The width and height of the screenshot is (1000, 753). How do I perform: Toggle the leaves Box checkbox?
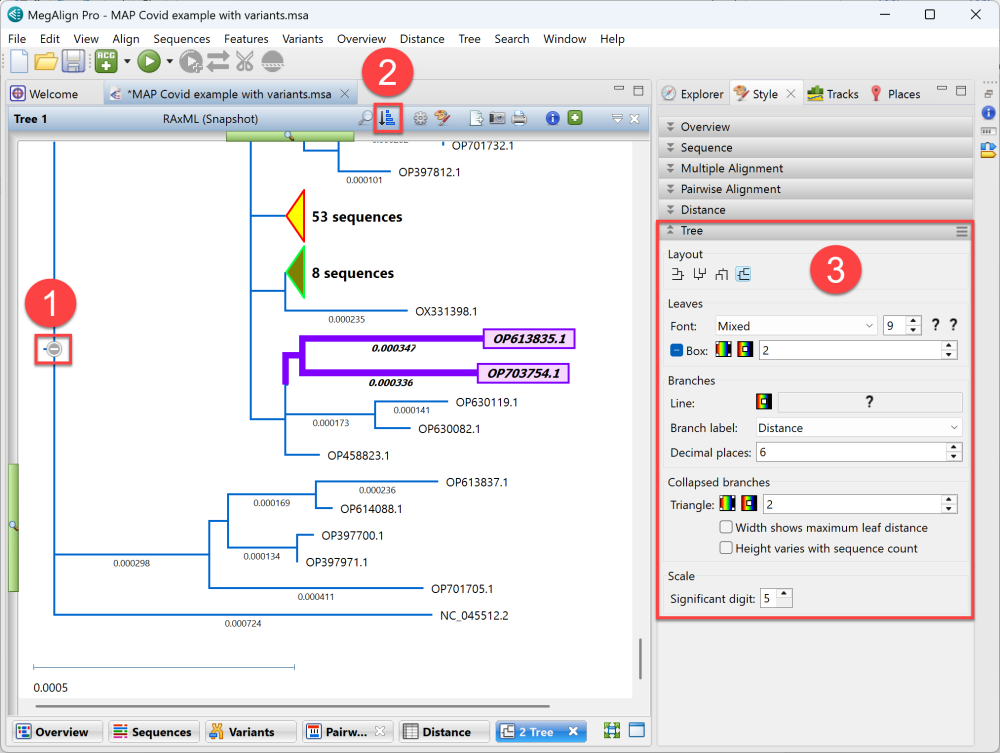[x=677, y=350]
